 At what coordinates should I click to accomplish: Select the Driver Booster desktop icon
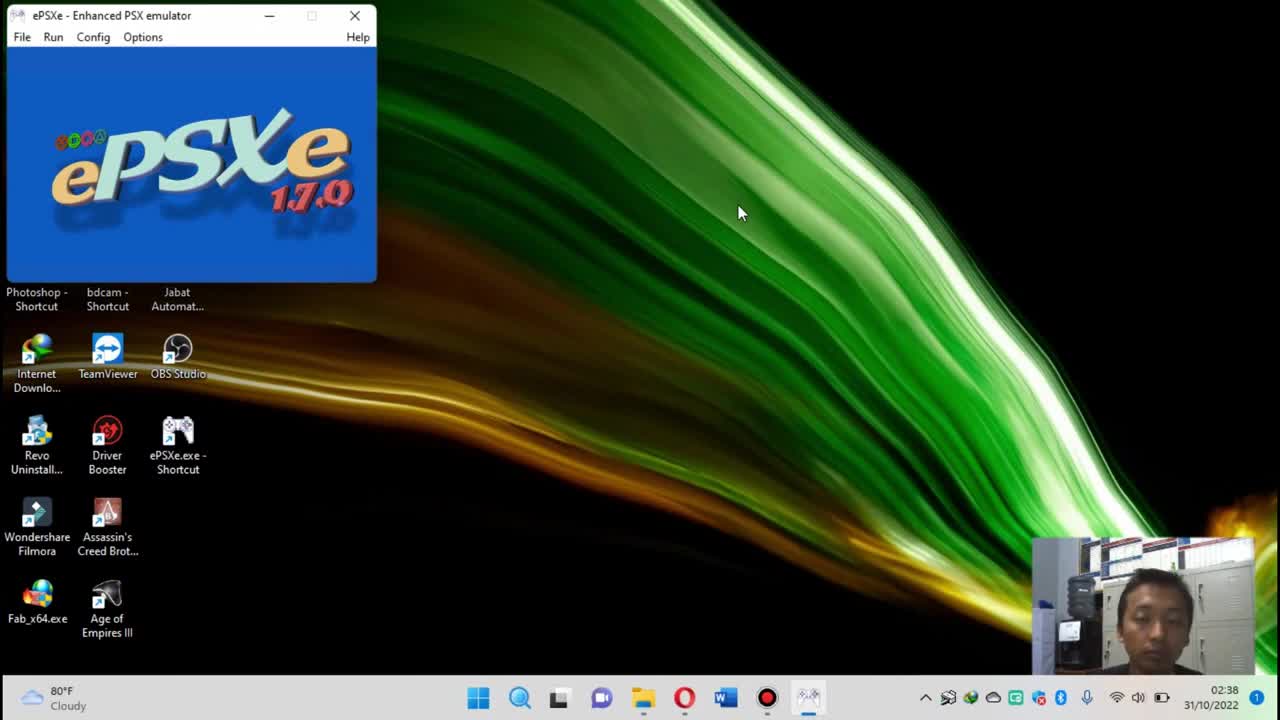107,446
